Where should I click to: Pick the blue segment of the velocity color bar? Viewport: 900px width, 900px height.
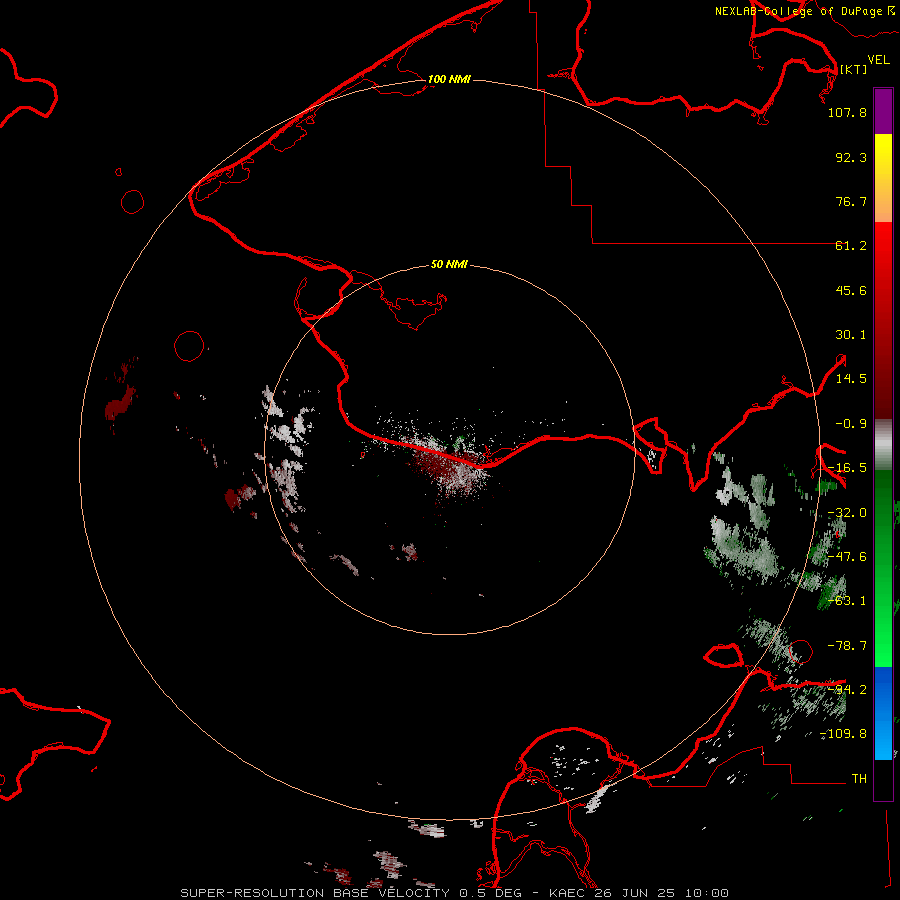883,713
